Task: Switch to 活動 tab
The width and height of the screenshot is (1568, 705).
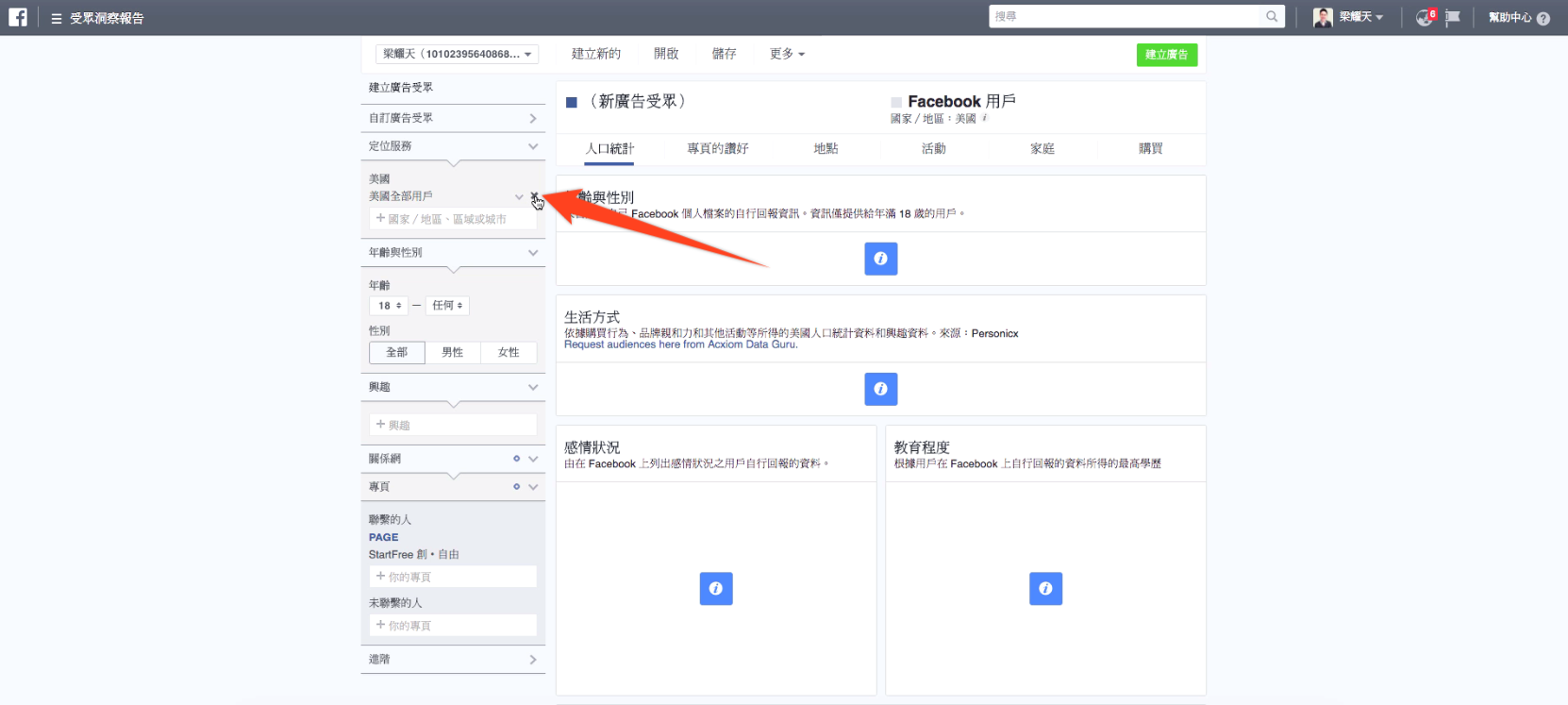Action: (x=934, y=149)
